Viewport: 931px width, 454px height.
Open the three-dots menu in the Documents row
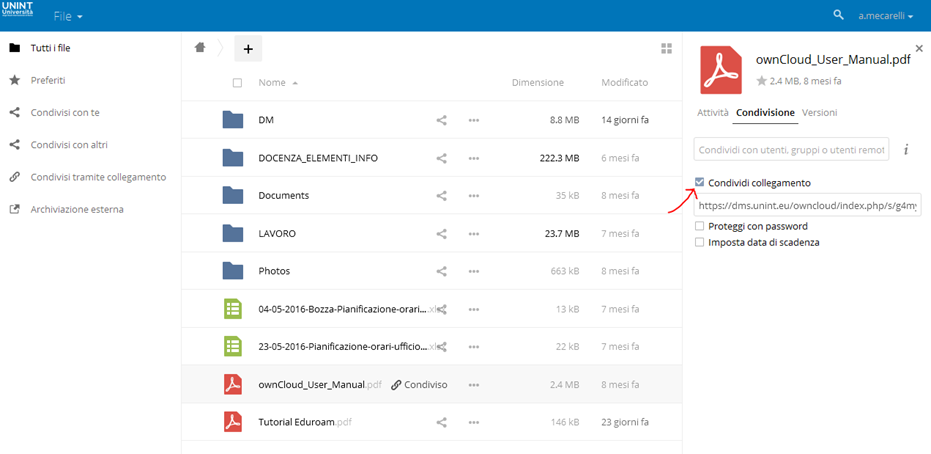pos(473,195)
